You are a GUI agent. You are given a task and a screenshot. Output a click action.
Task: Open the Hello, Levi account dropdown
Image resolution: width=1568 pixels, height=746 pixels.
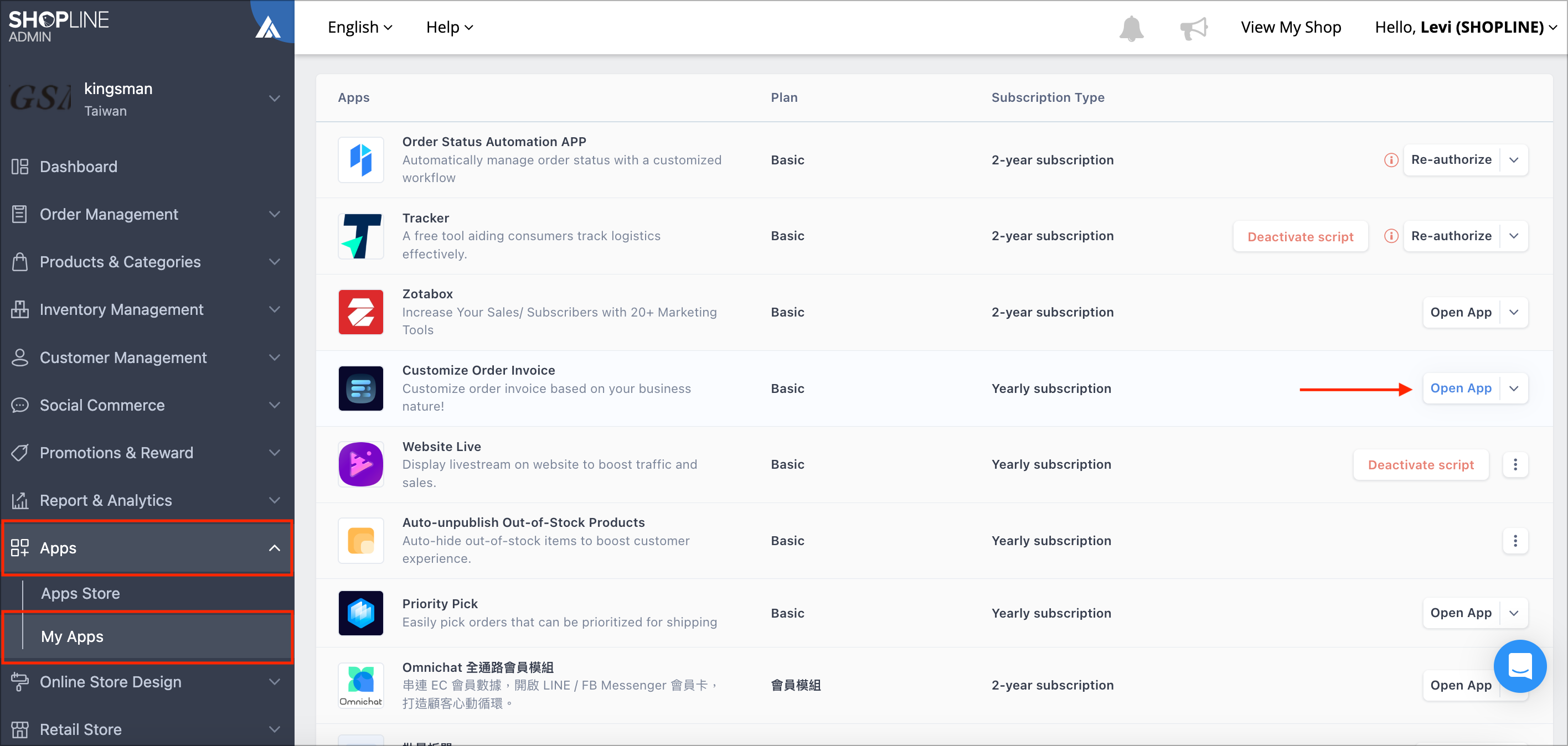1465,27
